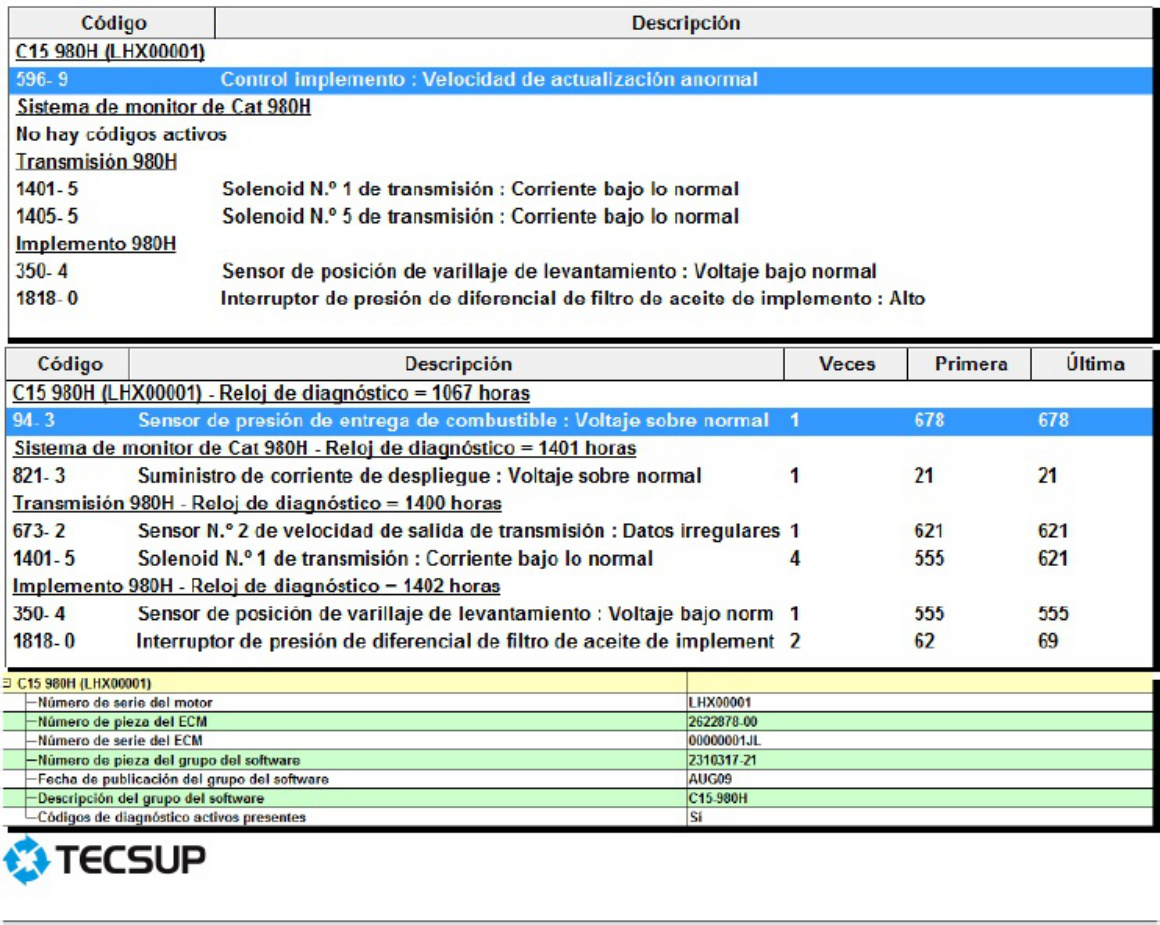
Task: Click the engine serial value LHX00001 in the ECM summary
Action: (x=719, y=703)
